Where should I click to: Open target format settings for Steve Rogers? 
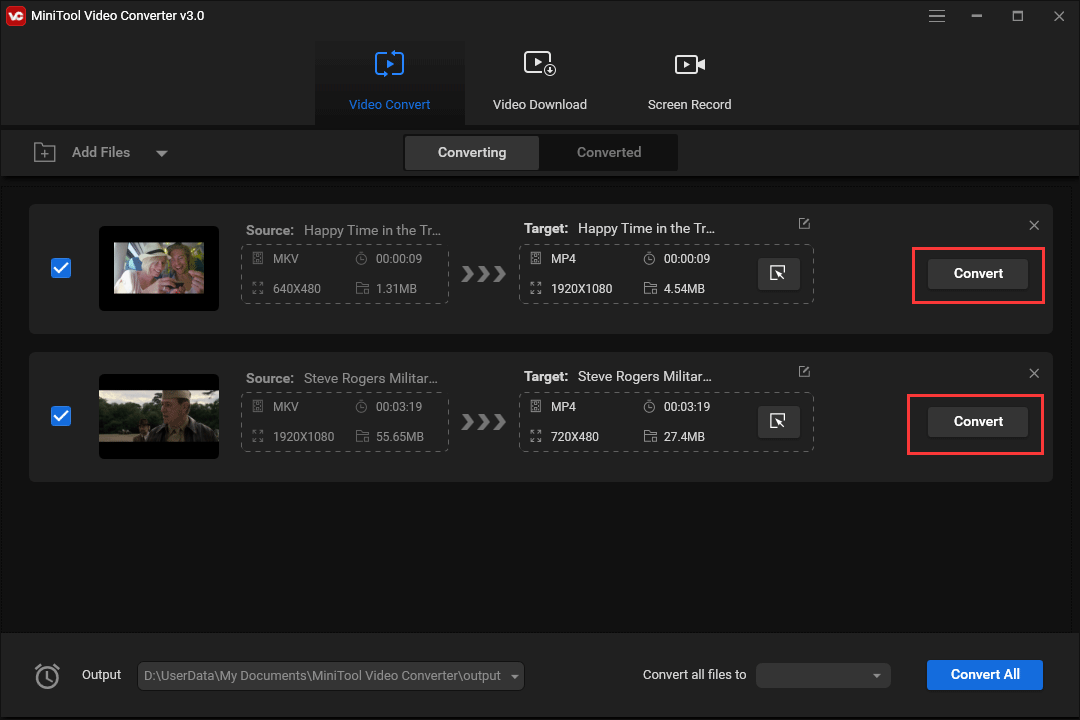coord(778,422)
